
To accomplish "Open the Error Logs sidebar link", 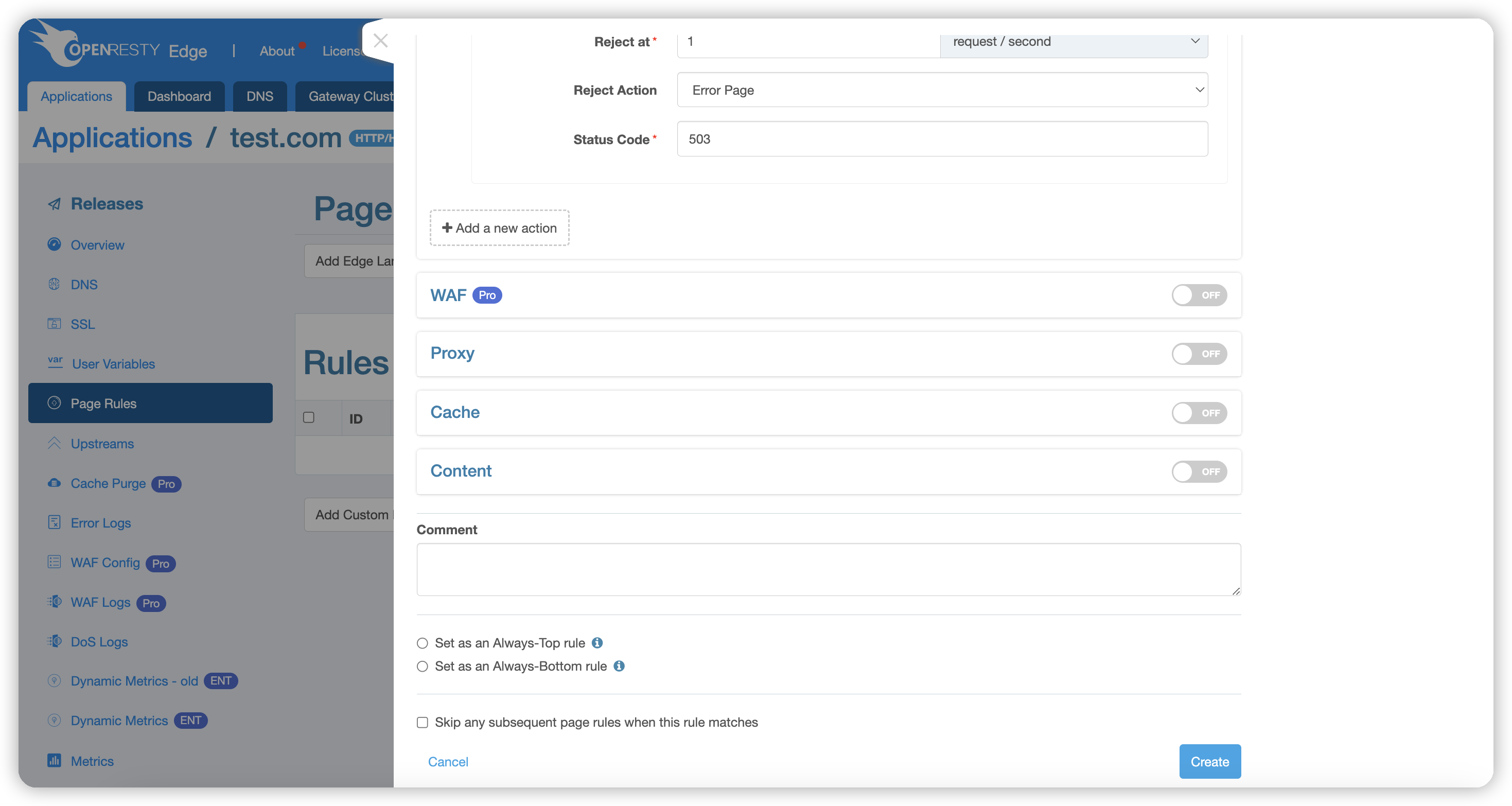I will tap(100, 522).
